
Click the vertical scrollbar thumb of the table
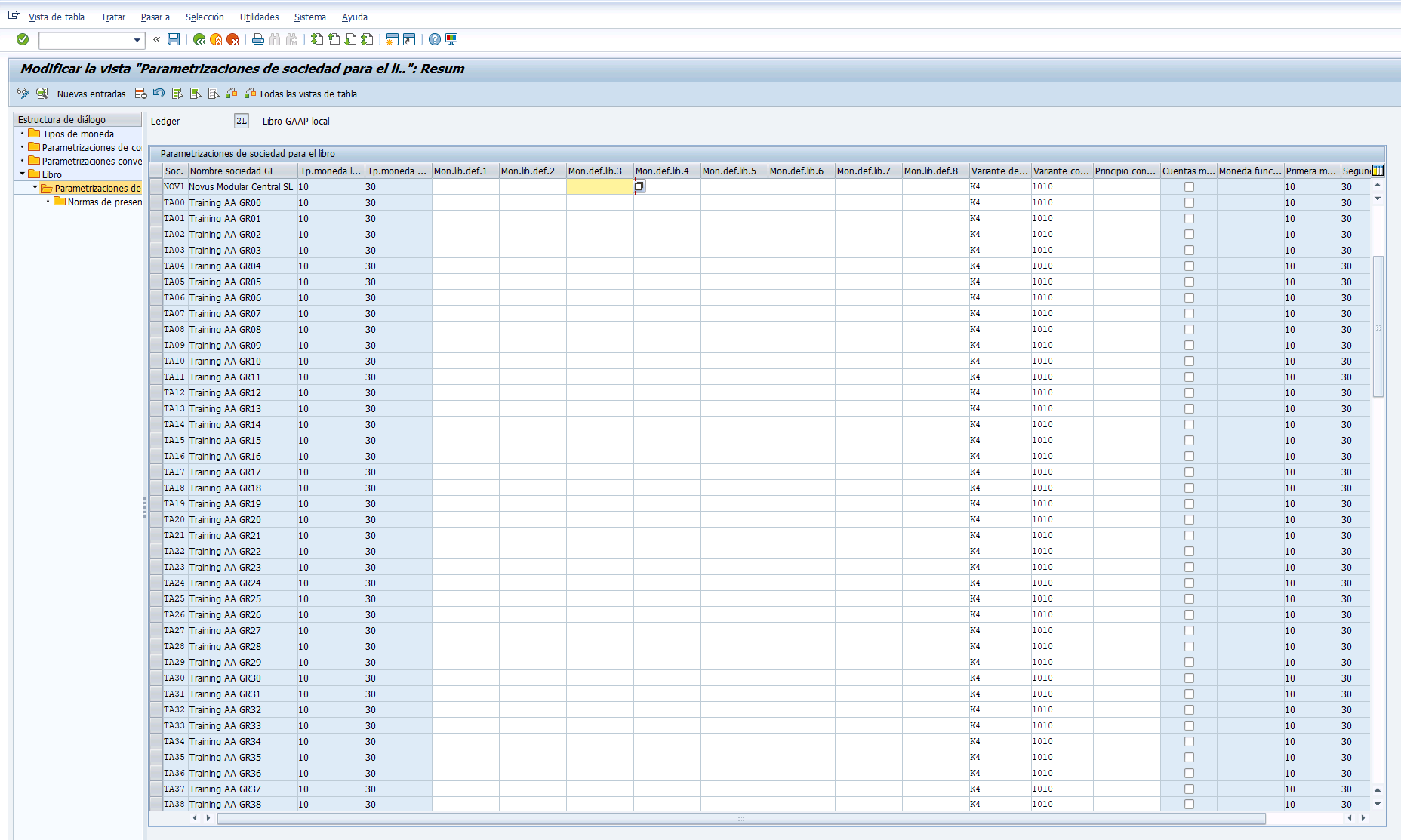click(x=1378, y=326)
